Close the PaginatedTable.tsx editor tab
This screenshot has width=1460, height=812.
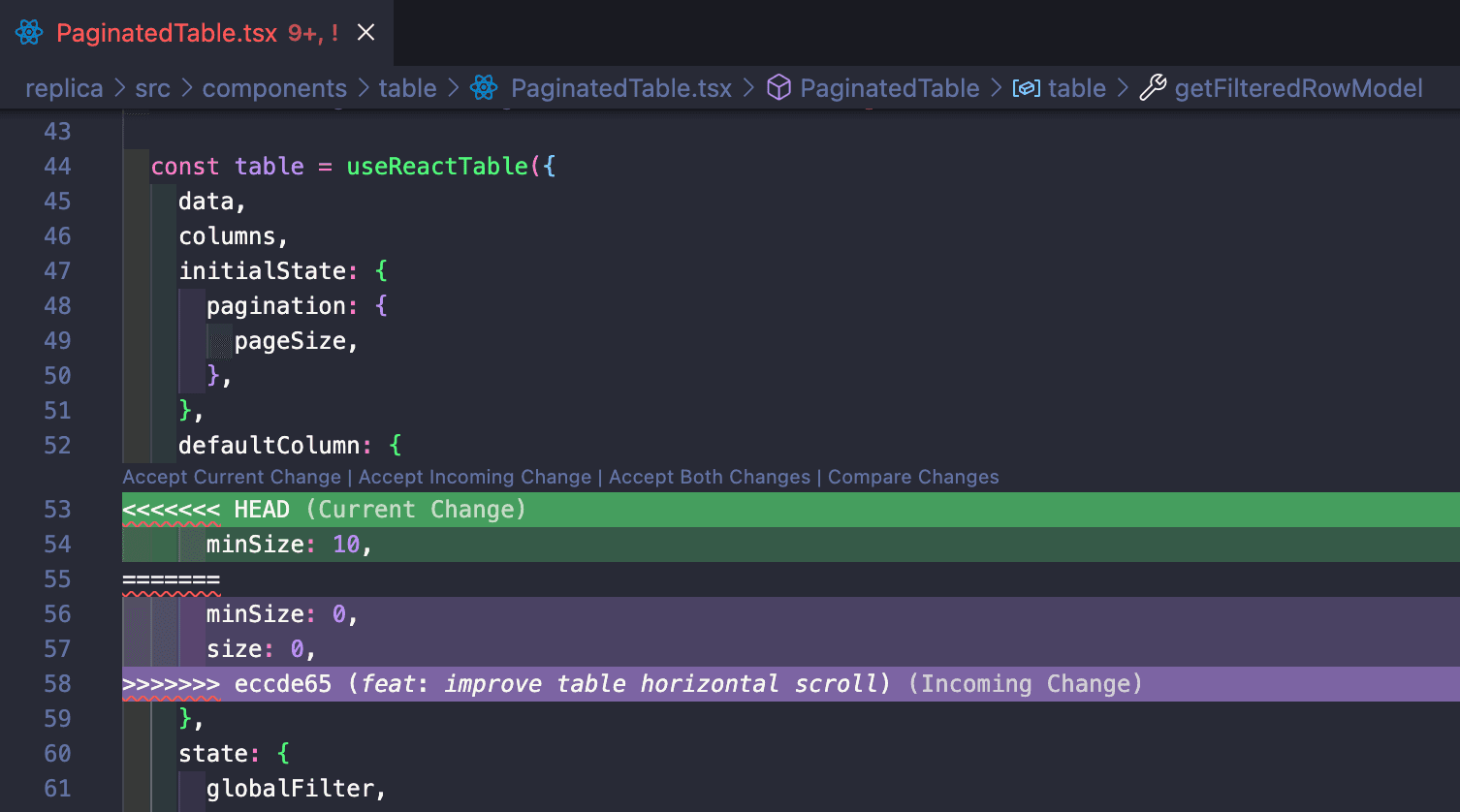click(x=365, y=31)
